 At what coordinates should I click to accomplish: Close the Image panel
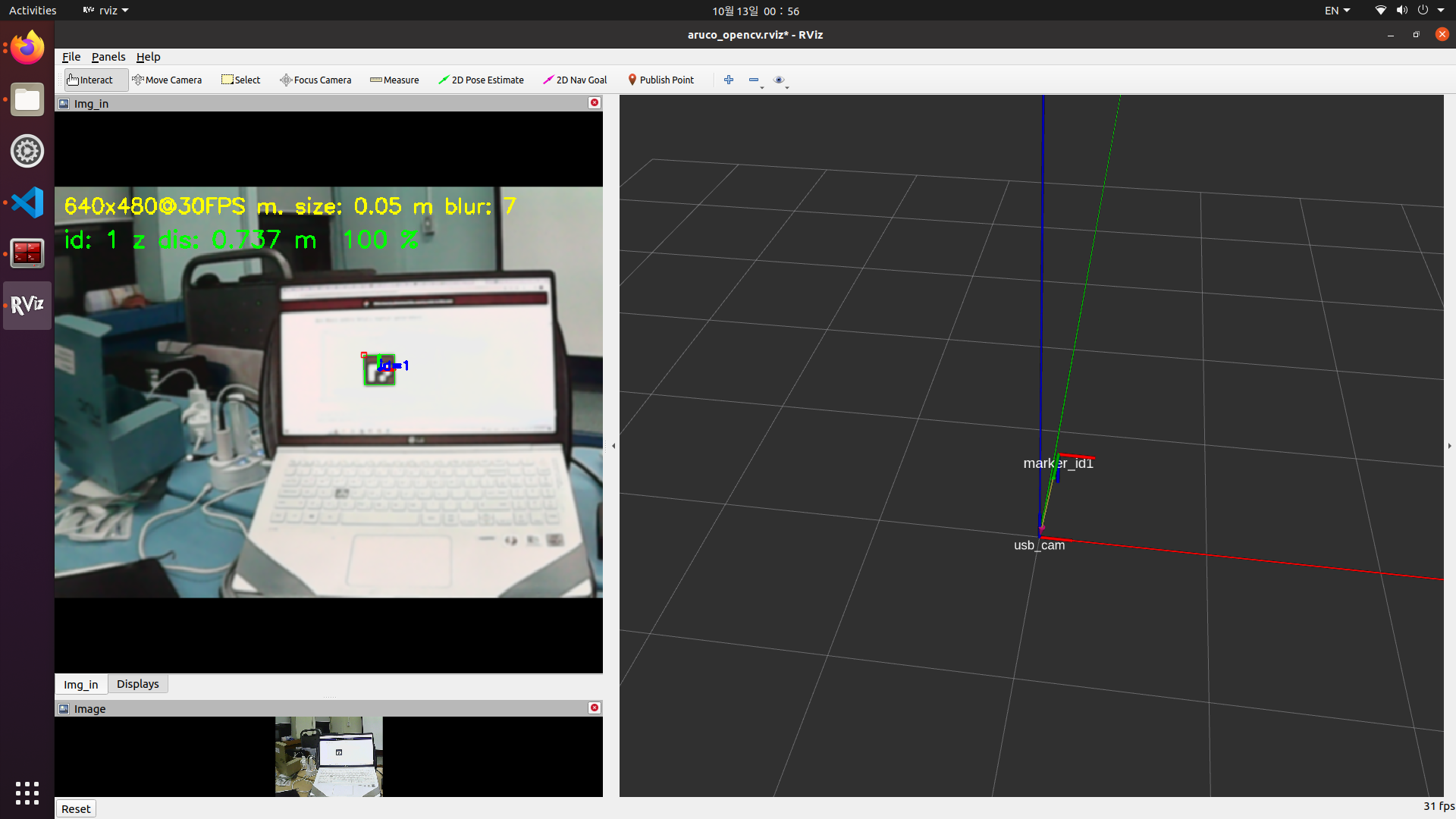[x=595, y=708]
